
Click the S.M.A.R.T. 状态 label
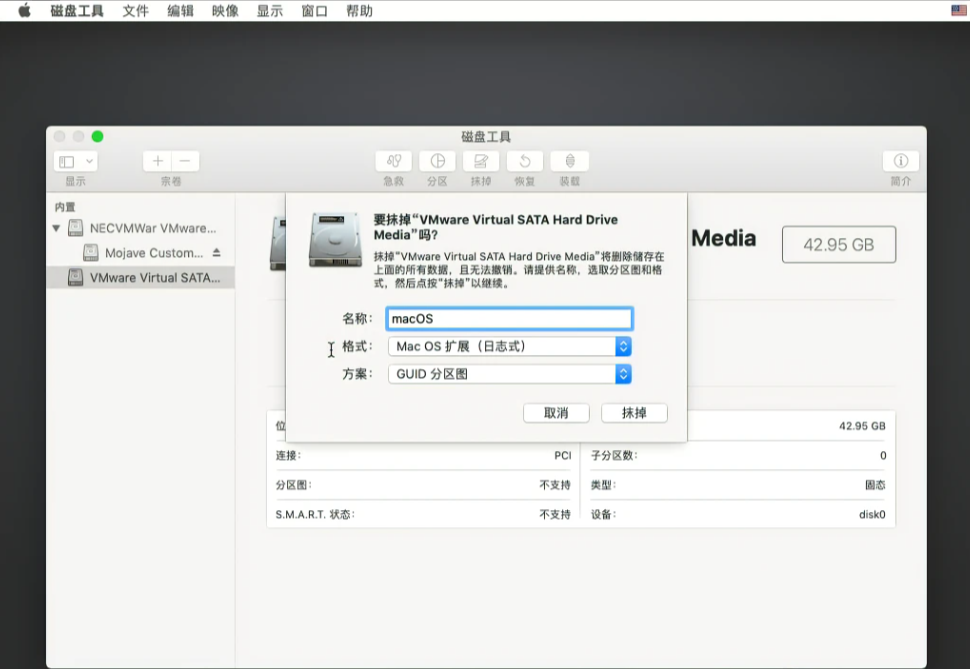(x=315, y=514)
